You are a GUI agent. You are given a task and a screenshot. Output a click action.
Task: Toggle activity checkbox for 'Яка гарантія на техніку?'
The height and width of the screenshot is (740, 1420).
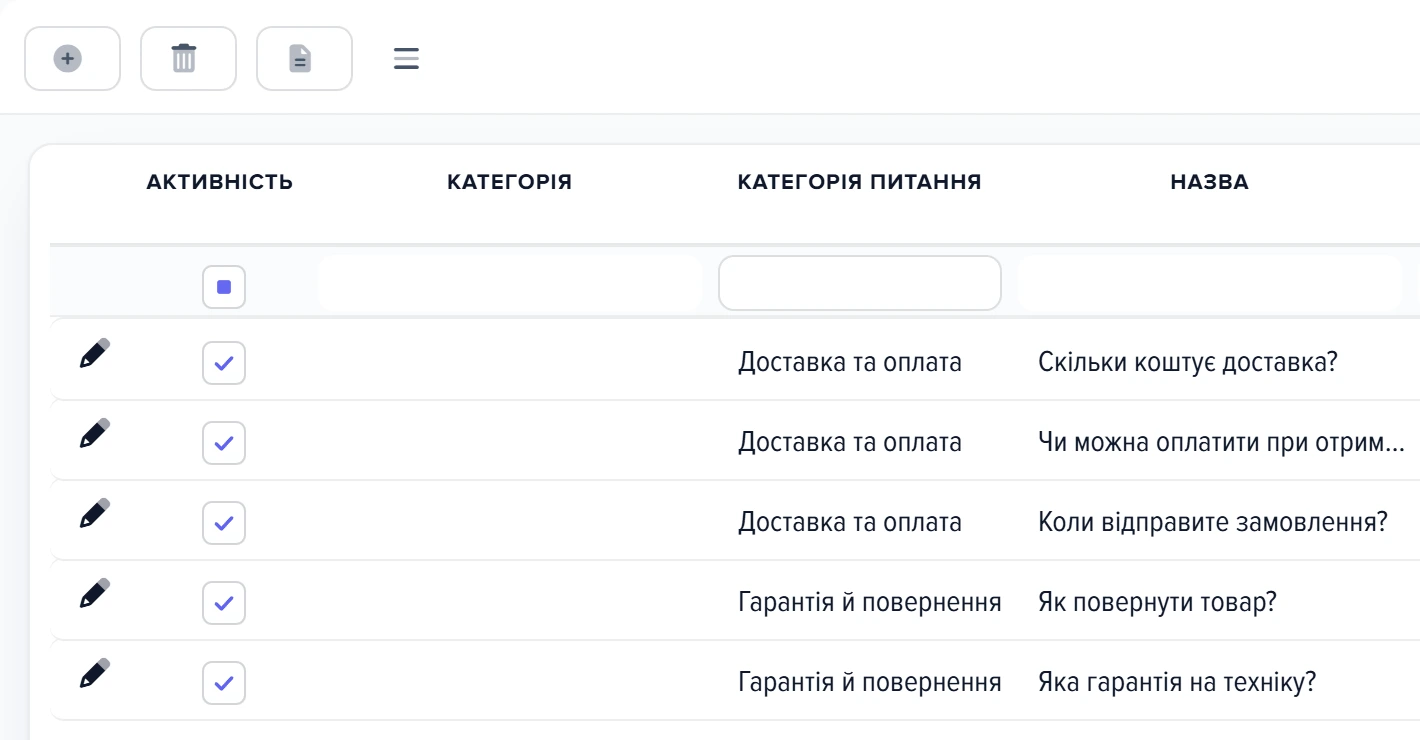pos(224,683)
